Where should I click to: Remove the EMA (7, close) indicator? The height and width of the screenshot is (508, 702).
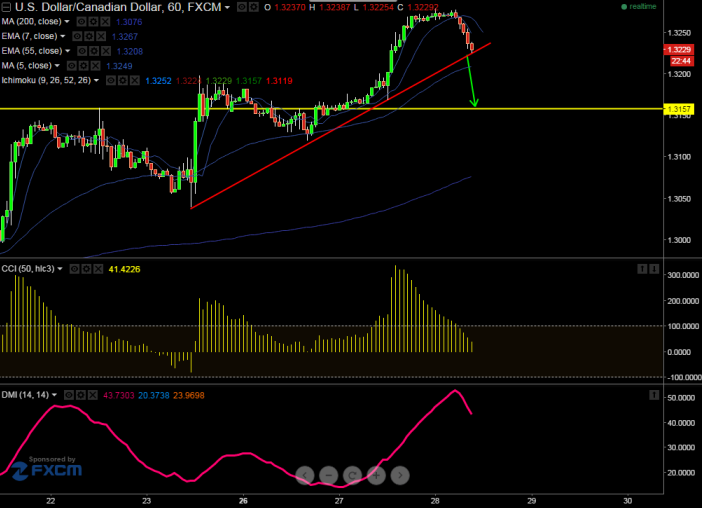click(101, 36)
